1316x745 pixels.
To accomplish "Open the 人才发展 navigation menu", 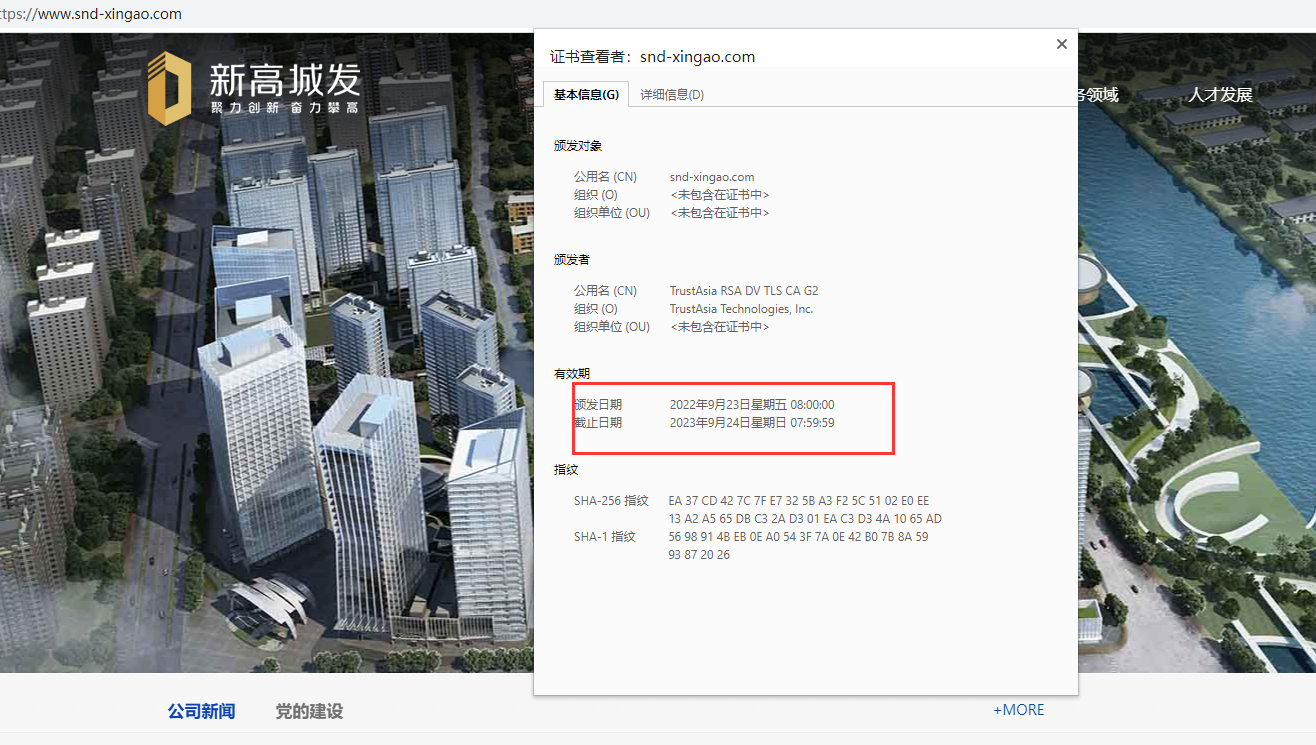I will coord(1220,95).
